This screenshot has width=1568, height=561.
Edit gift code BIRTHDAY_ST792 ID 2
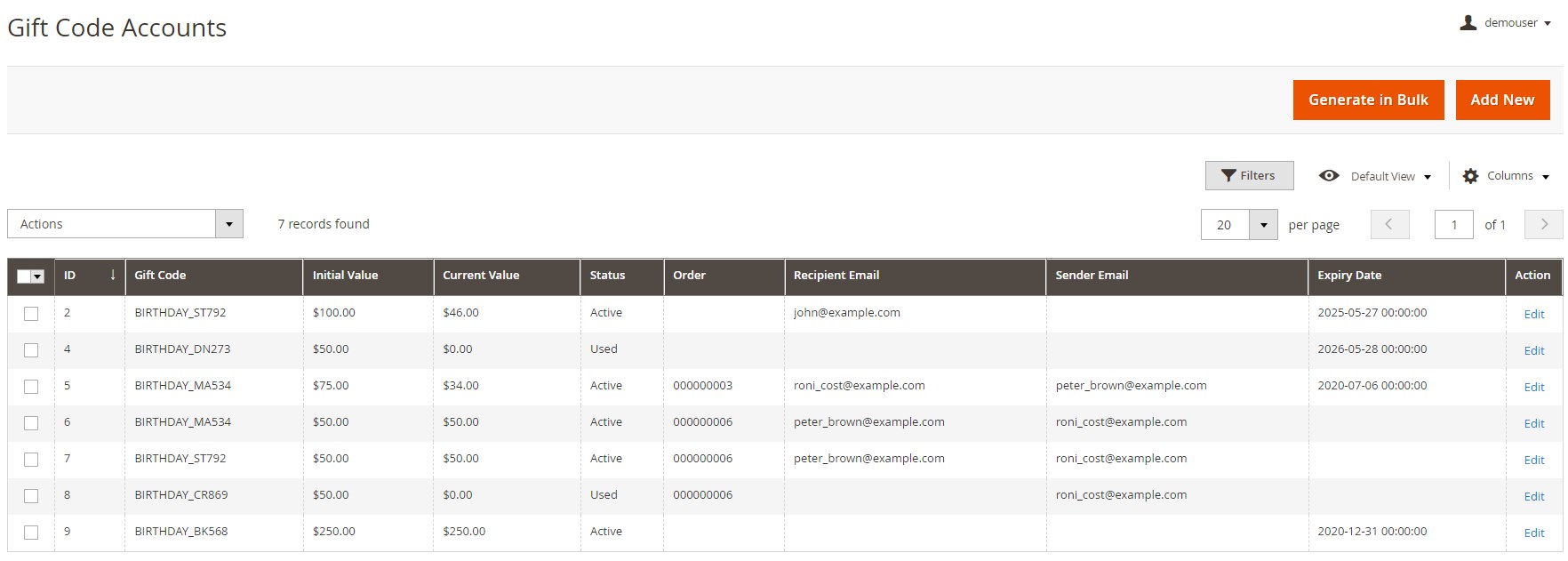coord(1533,314)
